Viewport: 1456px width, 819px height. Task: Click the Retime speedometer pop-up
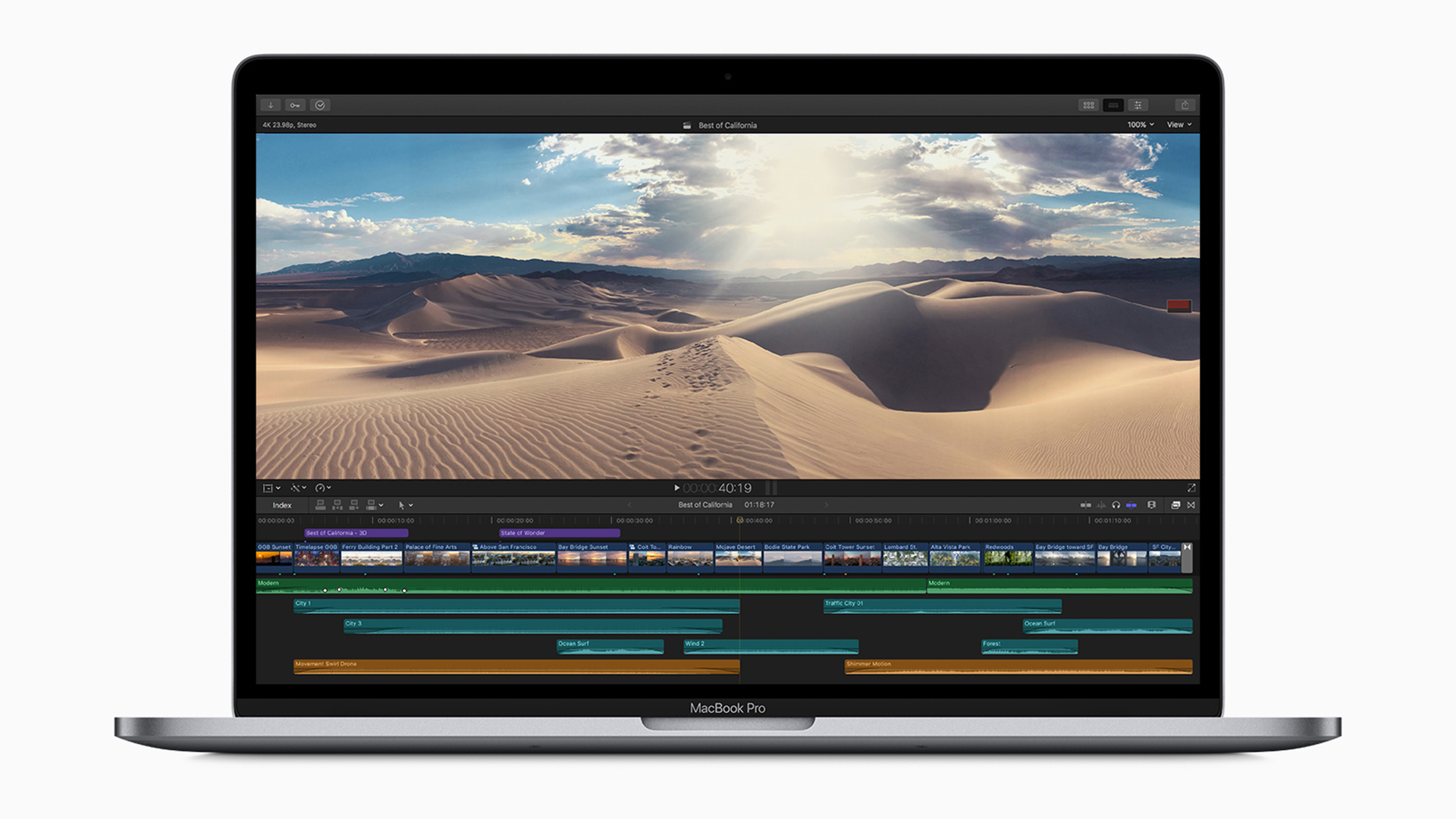coord(323,488)
